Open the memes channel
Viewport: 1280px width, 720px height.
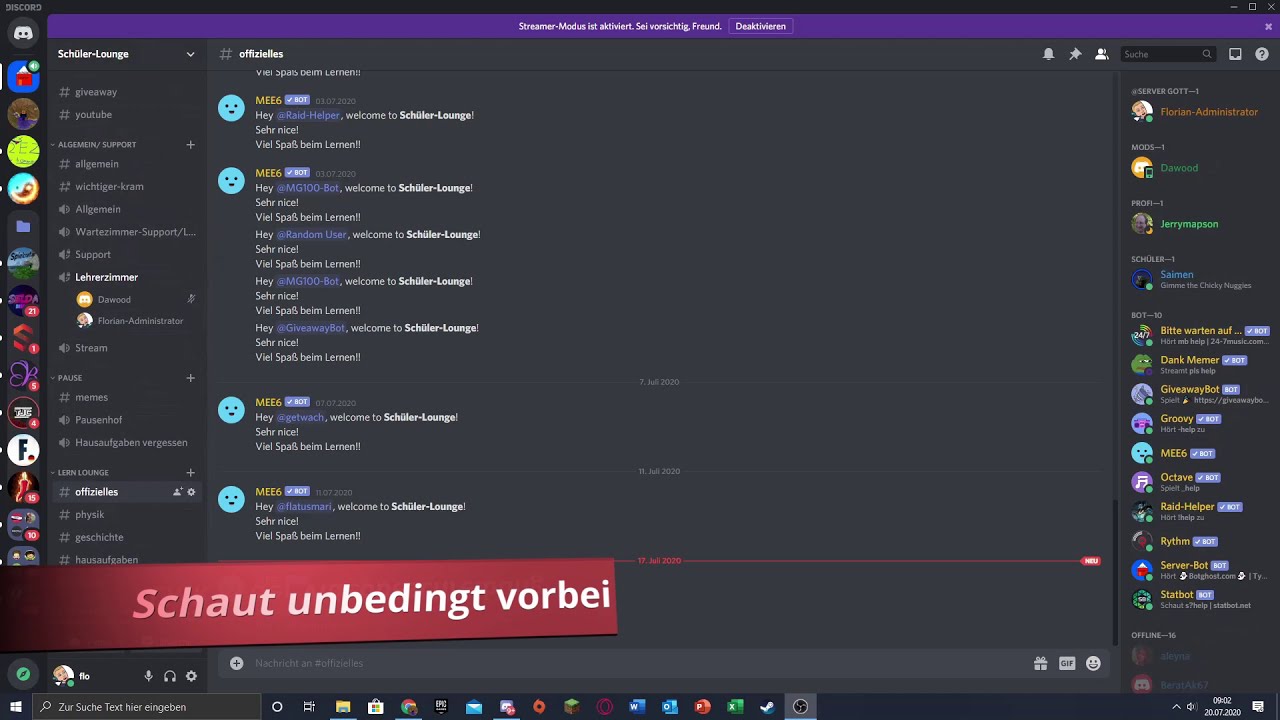(126, 398)
